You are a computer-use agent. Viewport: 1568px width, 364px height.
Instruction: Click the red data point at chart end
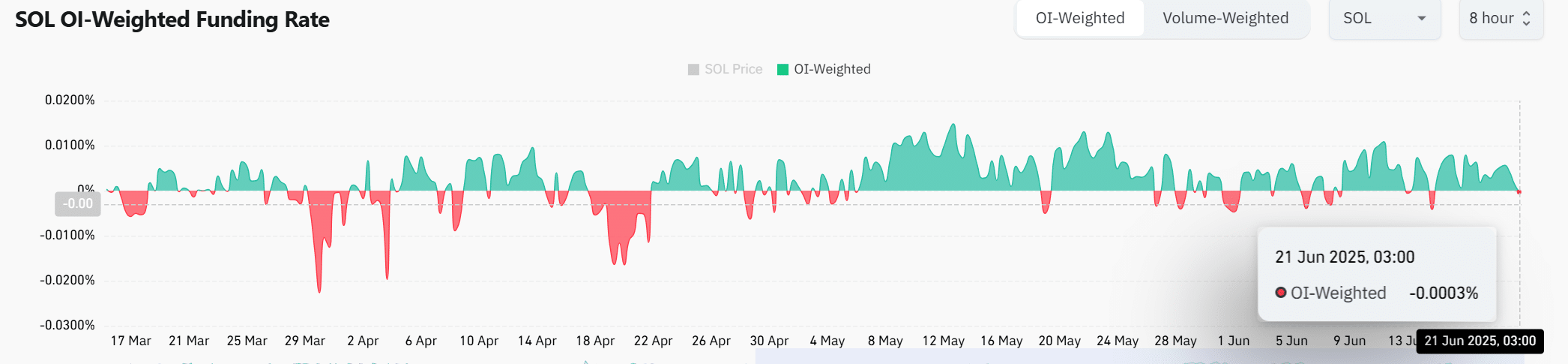1519,192
